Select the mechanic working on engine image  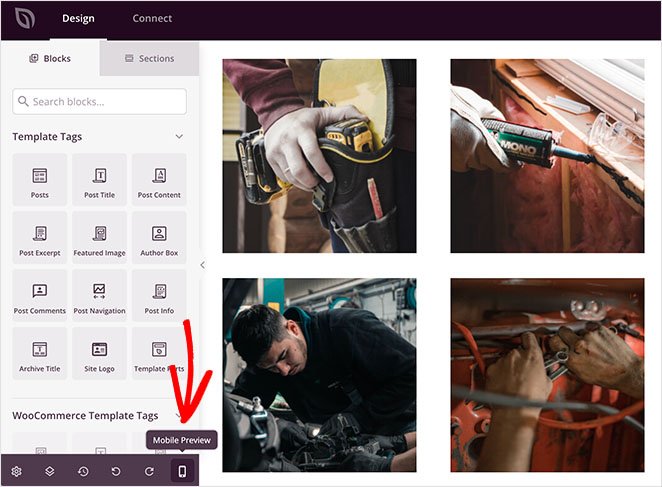coord(320,375)
